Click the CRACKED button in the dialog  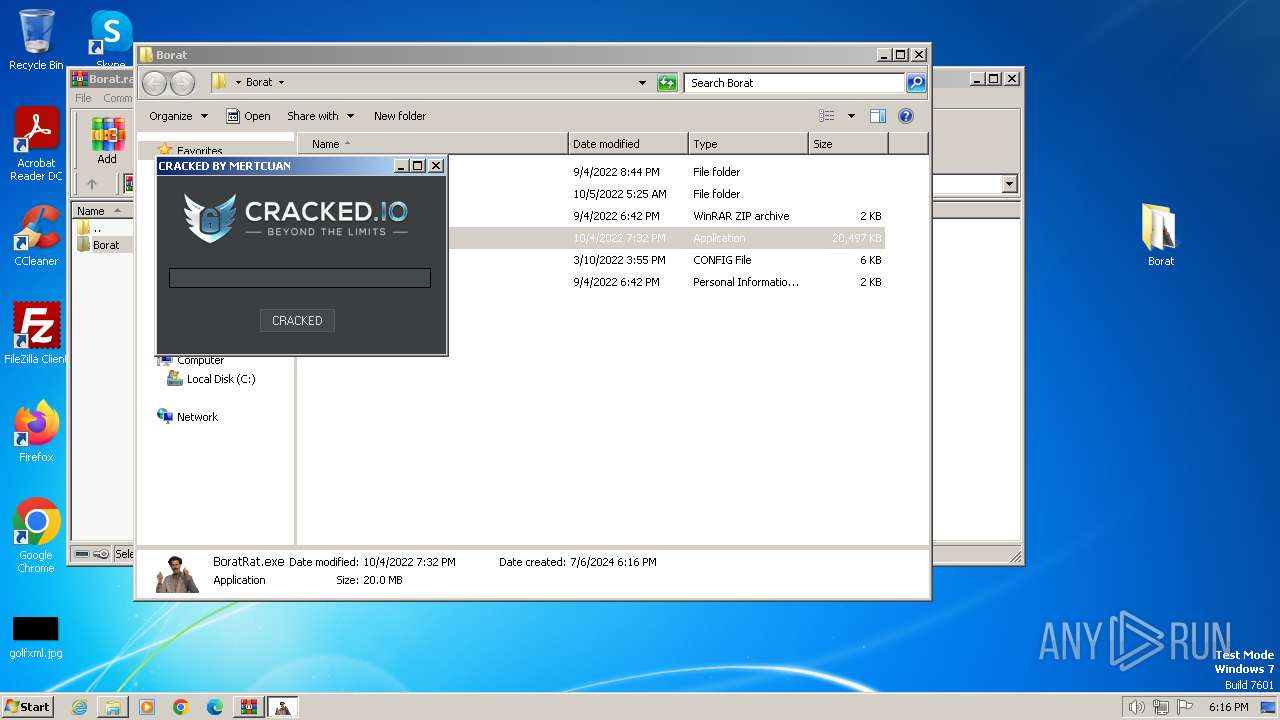[297, 320]
